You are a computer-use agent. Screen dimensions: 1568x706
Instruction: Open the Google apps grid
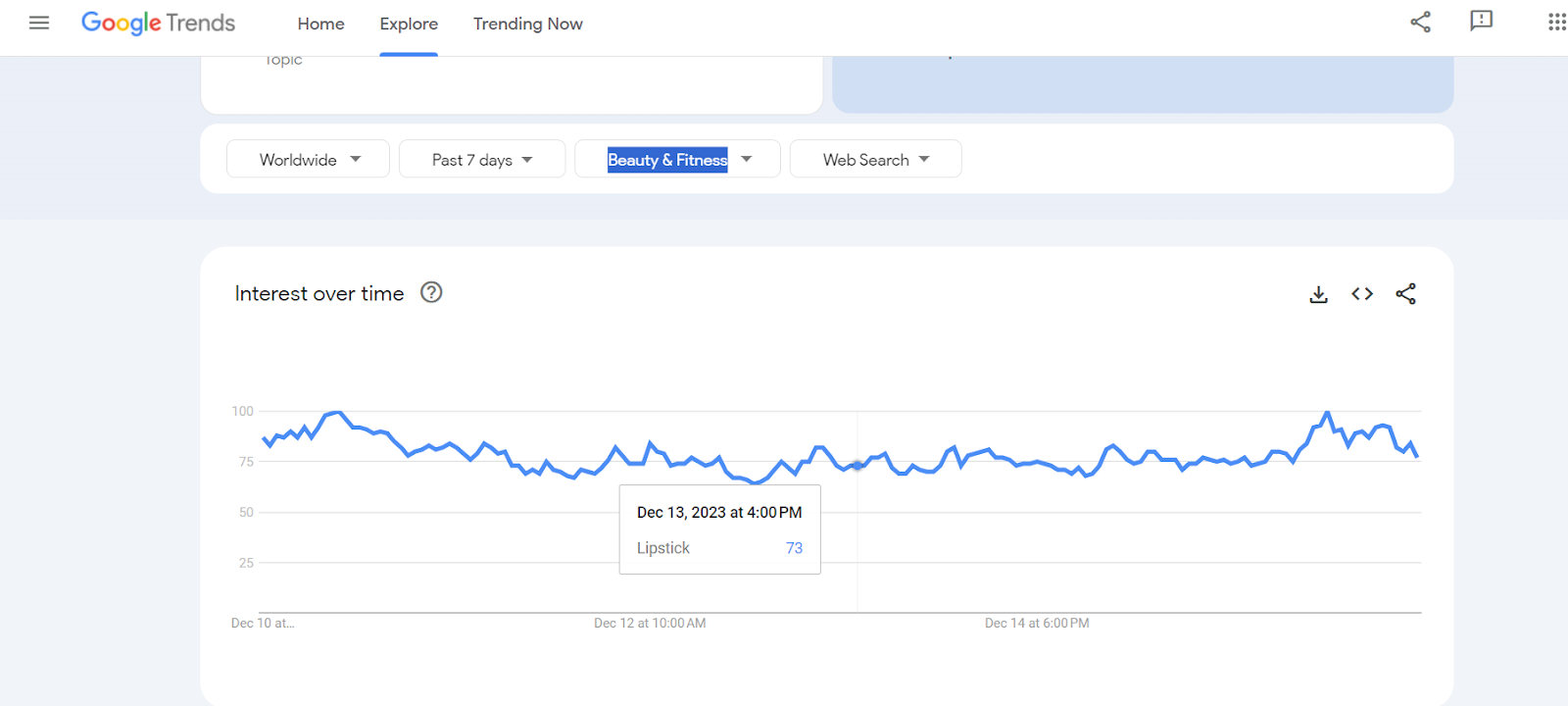1556,22
